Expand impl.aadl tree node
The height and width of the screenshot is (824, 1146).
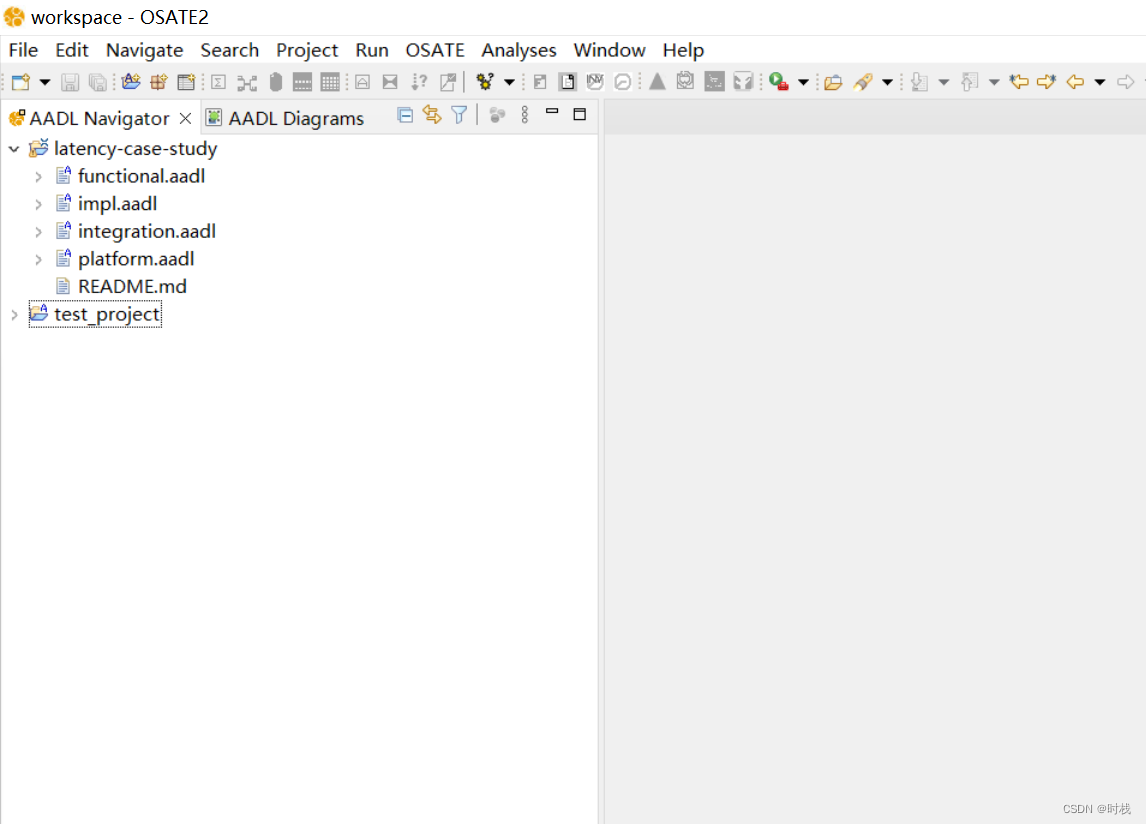(x=39, y=205)
